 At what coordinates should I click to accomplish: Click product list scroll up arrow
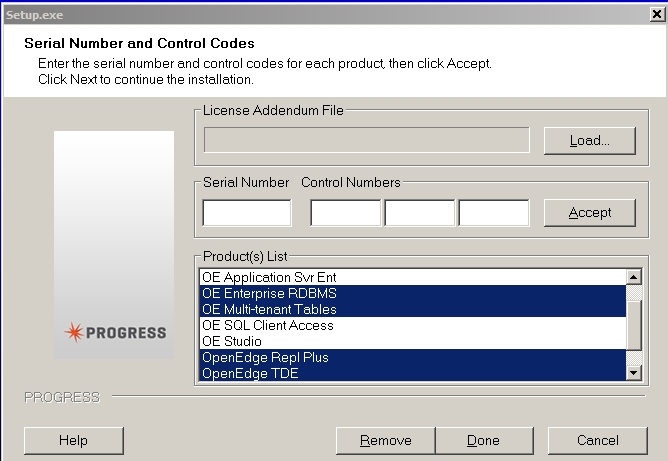(634, 277)
